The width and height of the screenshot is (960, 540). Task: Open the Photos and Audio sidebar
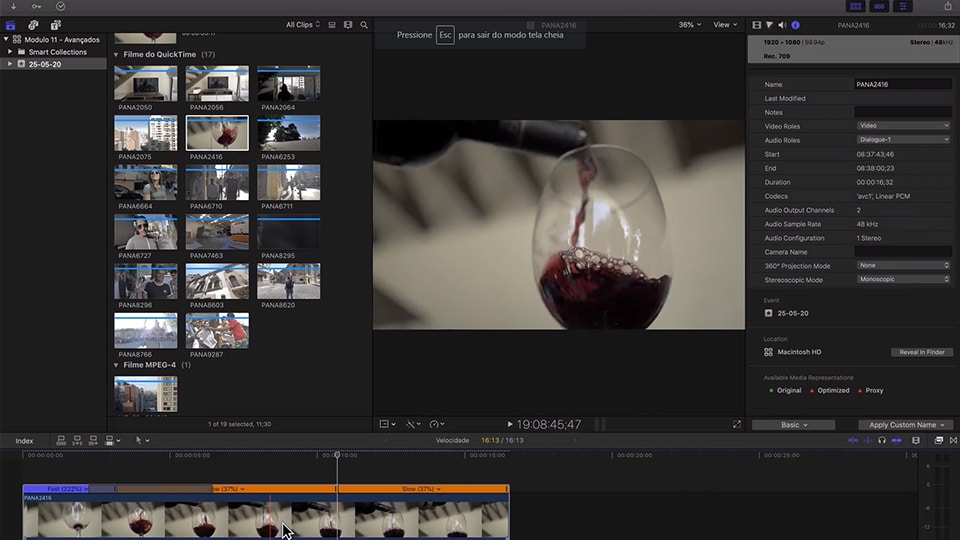coord(33,25)
